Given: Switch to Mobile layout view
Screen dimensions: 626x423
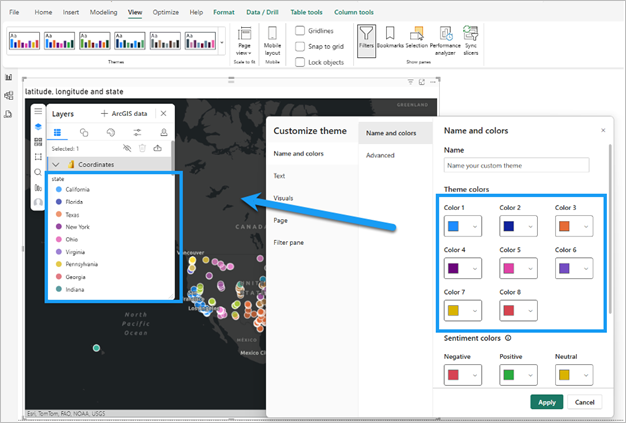Looking at the screenshot, I should pos(272,46).
